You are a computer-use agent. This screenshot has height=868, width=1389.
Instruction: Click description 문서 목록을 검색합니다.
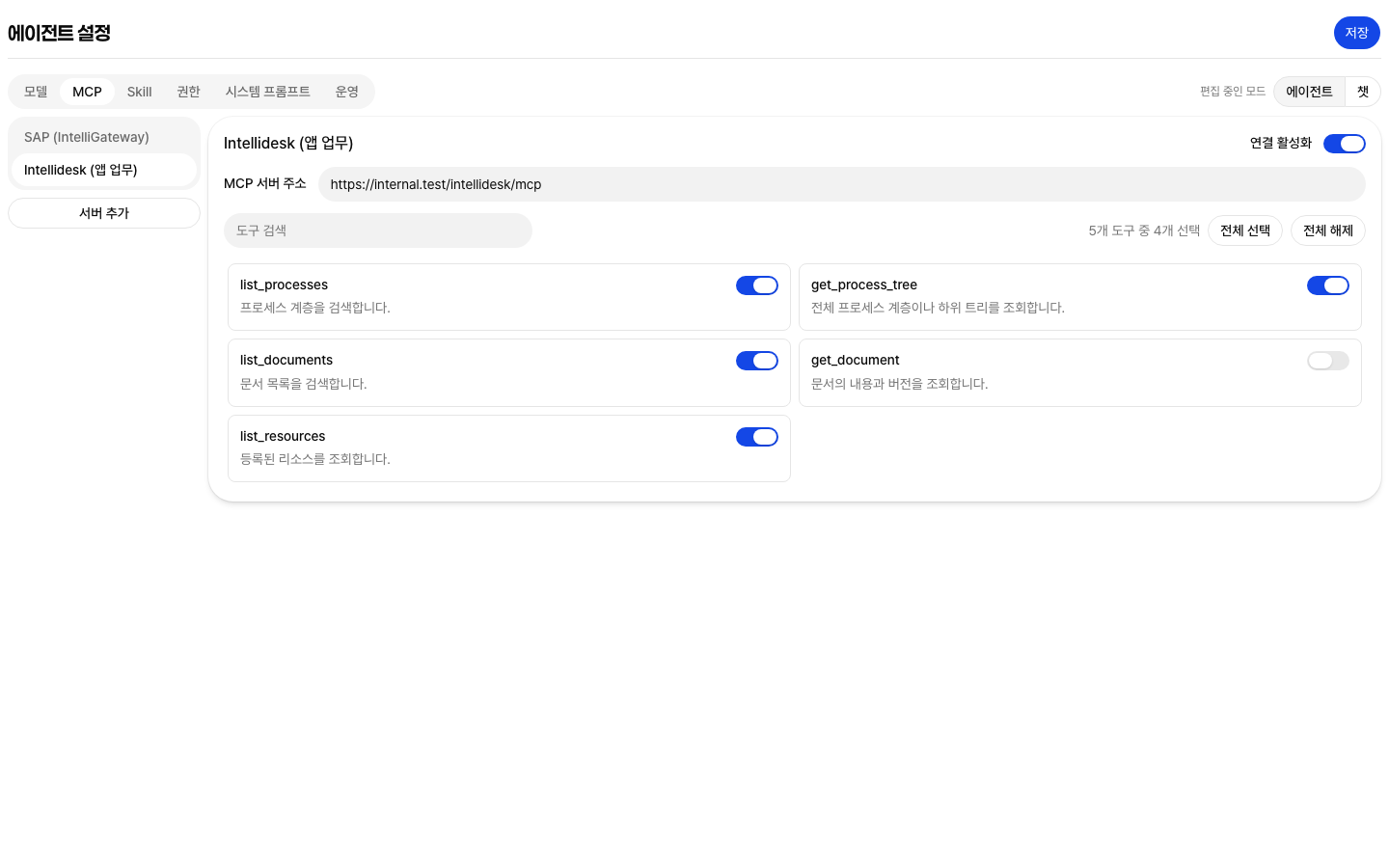click(x=304, y=384)
